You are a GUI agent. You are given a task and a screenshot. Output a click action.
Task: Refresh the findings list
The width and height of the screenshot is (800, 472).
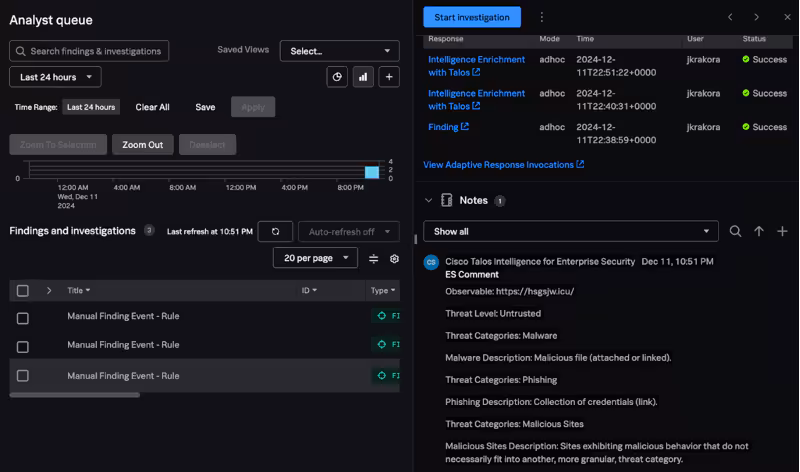(275, 231)
